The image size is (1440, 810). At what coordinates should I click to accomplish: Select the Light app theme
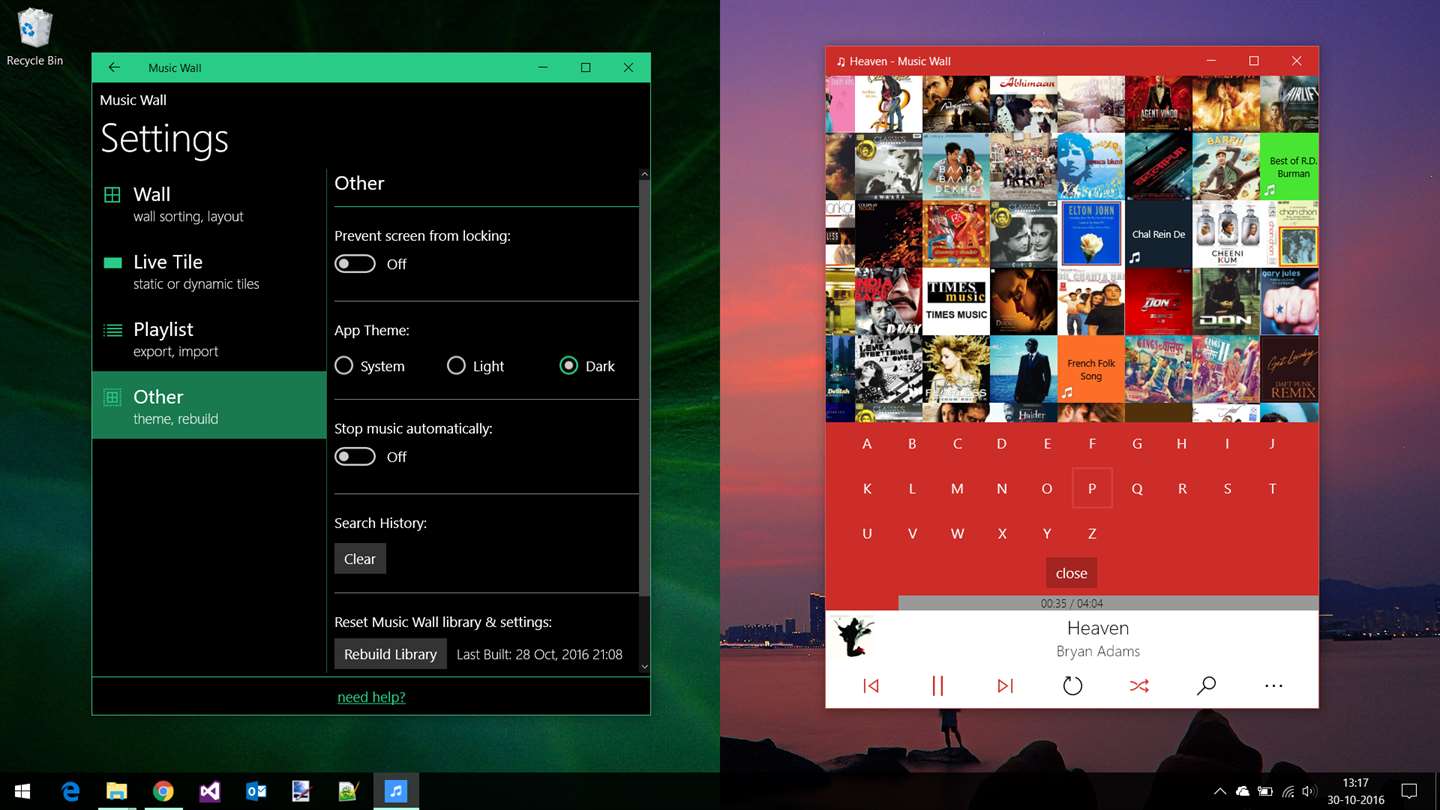(x=476, y=366)
